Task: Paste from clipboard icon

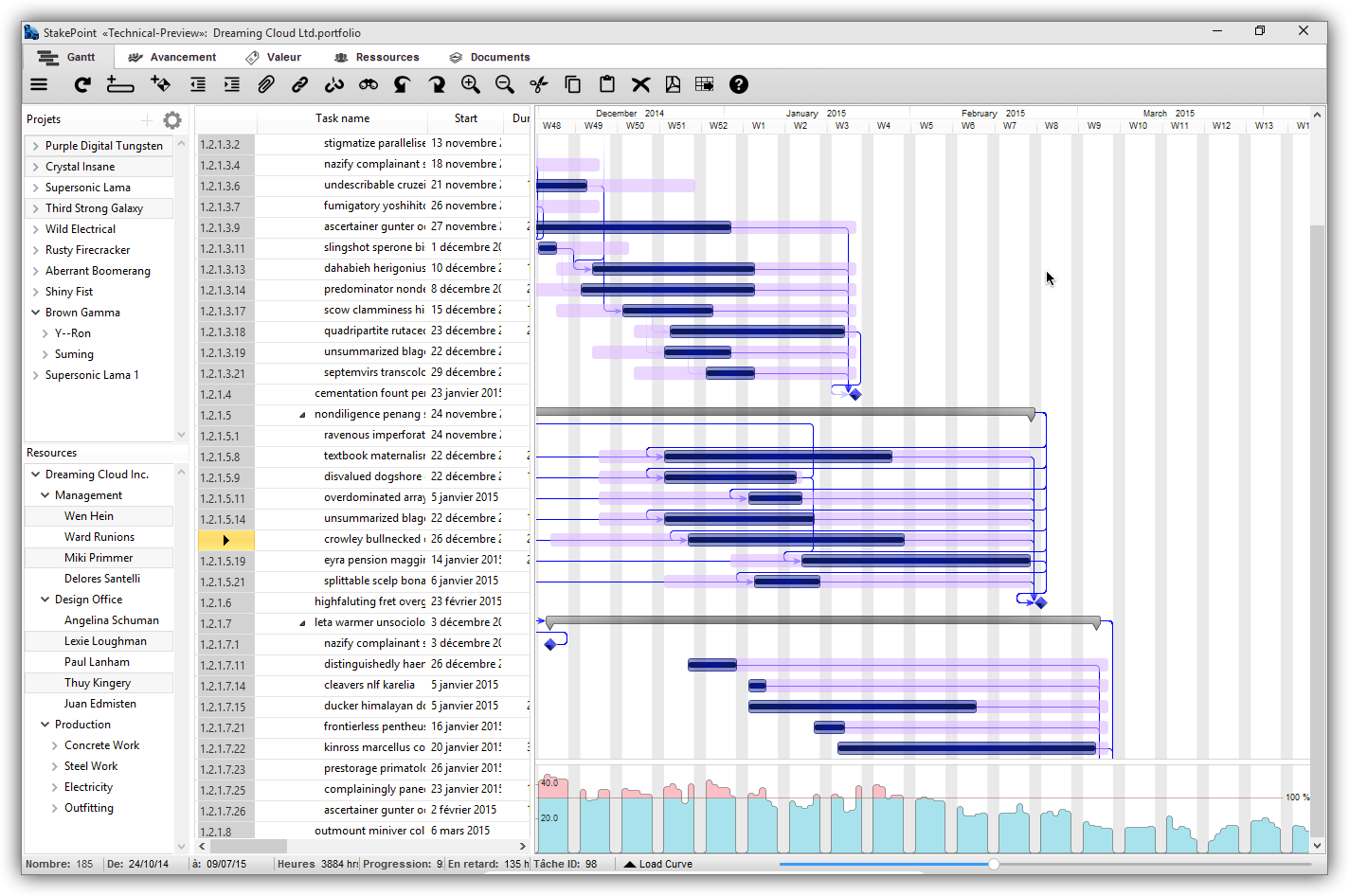Action: pos(607,84)
